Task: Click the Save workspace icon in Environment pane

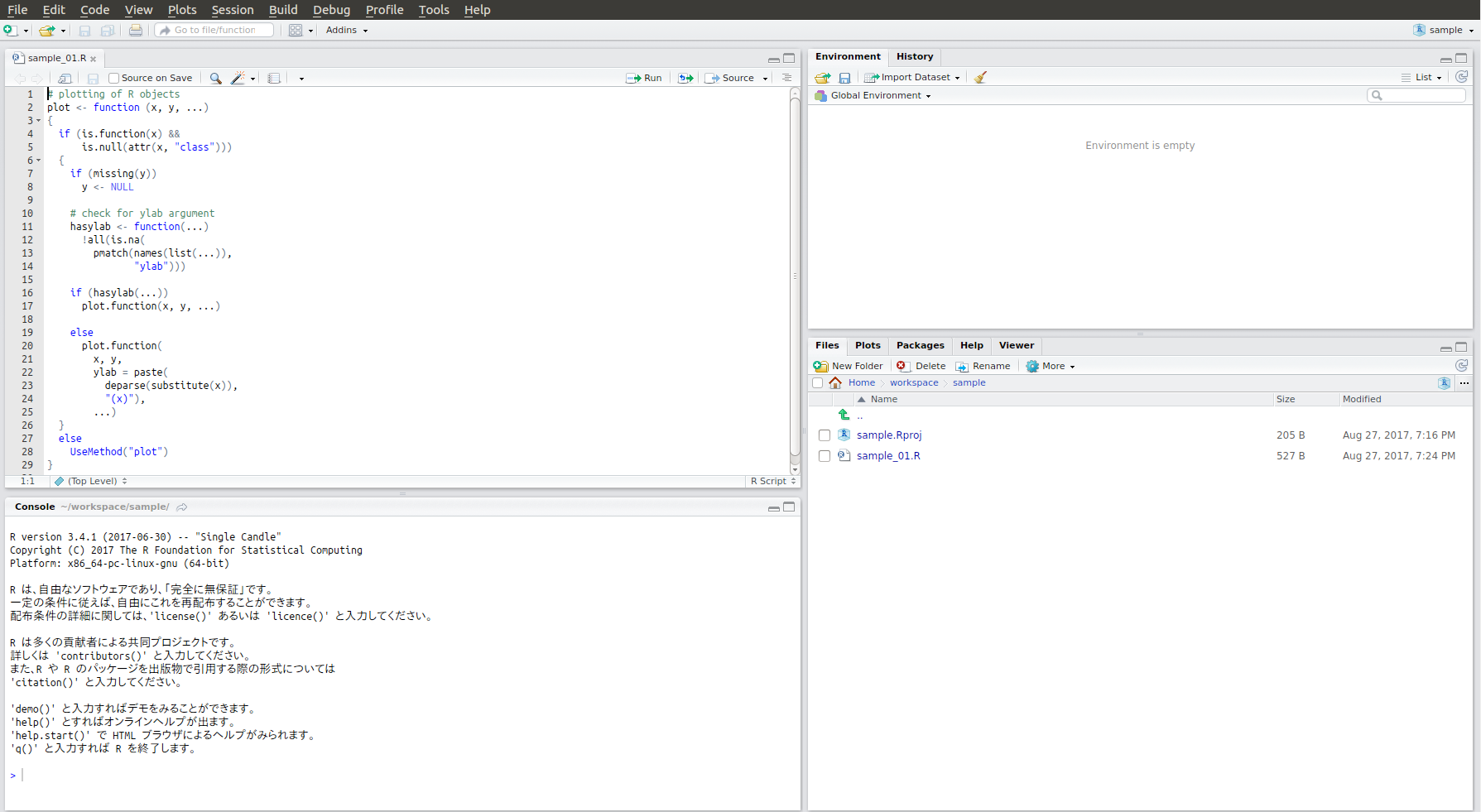Action: click(844, 78)
